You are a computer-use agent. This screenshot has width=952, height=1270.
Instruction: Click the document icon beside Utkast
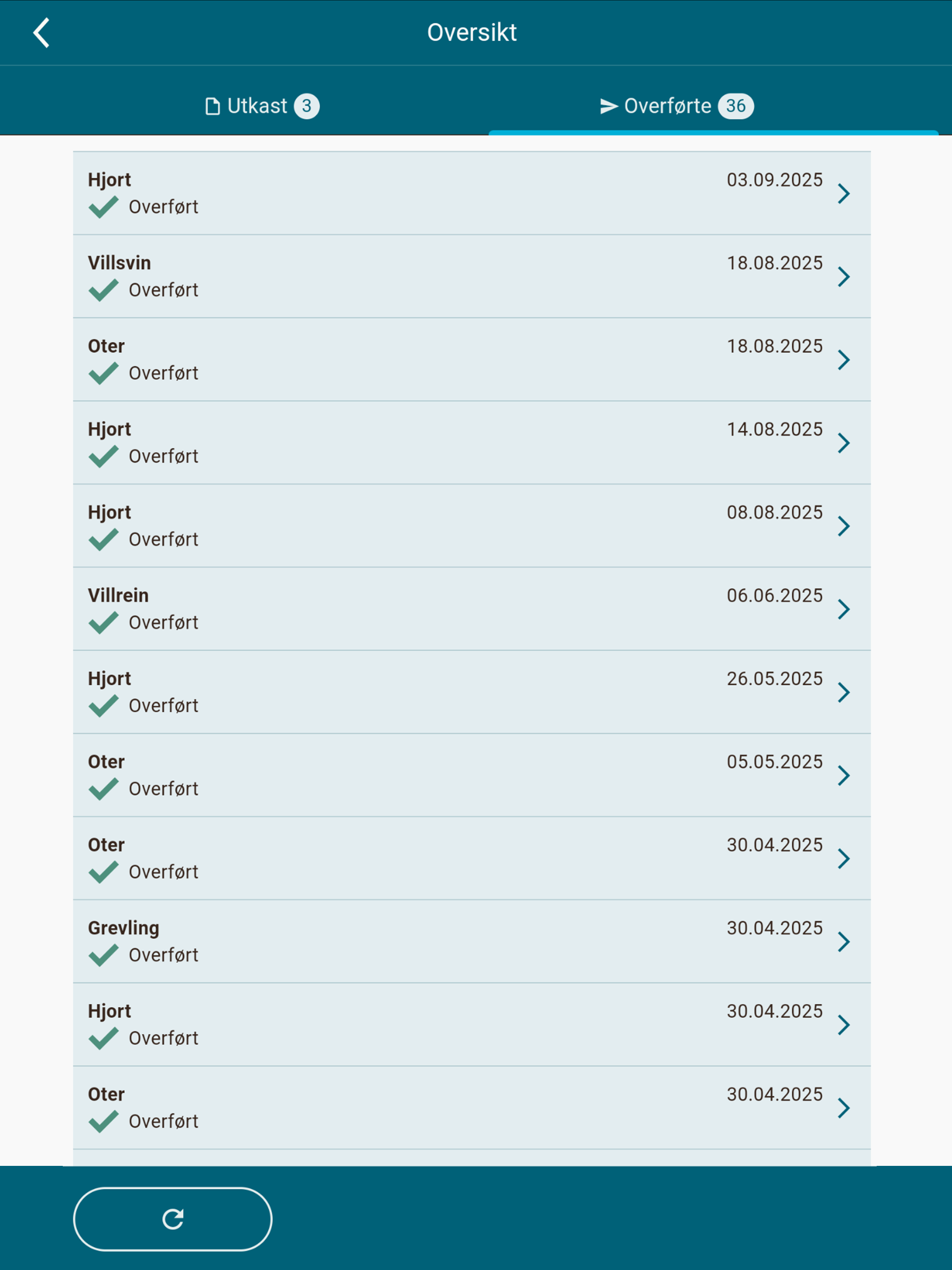212,106
